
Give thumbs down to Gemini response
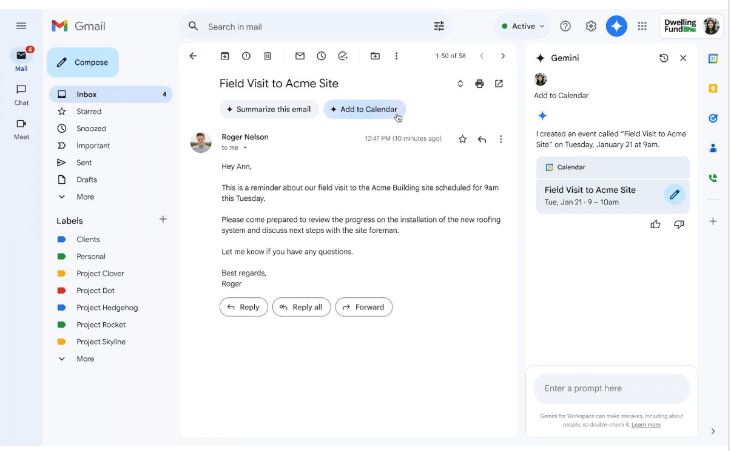point(679,224)
